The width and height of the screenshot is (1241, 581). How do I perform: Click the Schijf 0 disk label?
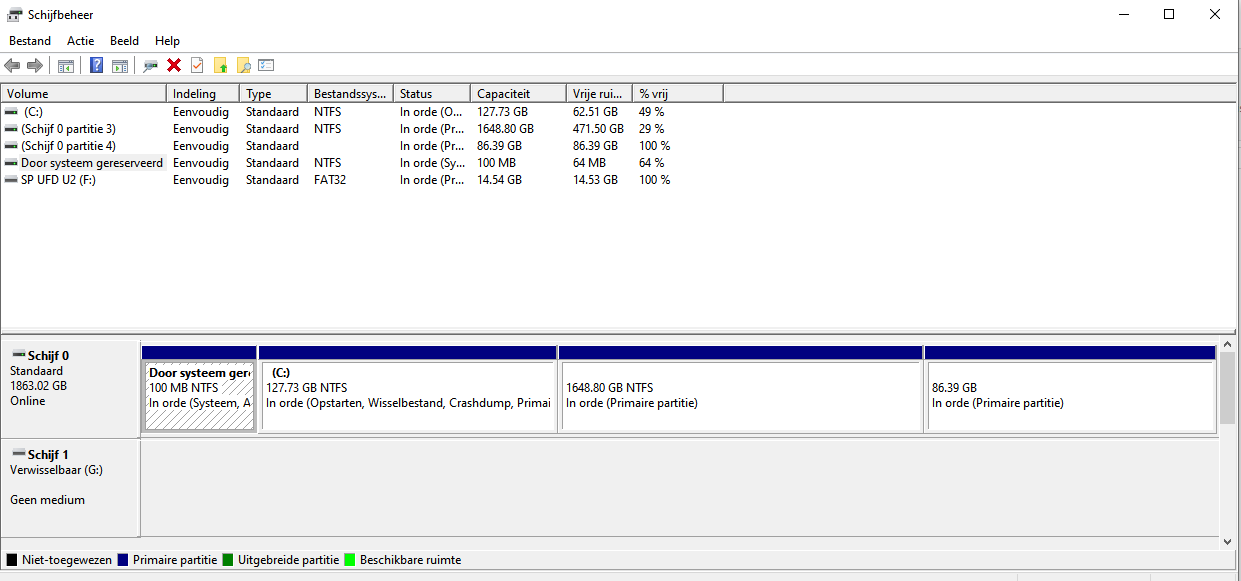click(x=48, y=355)
